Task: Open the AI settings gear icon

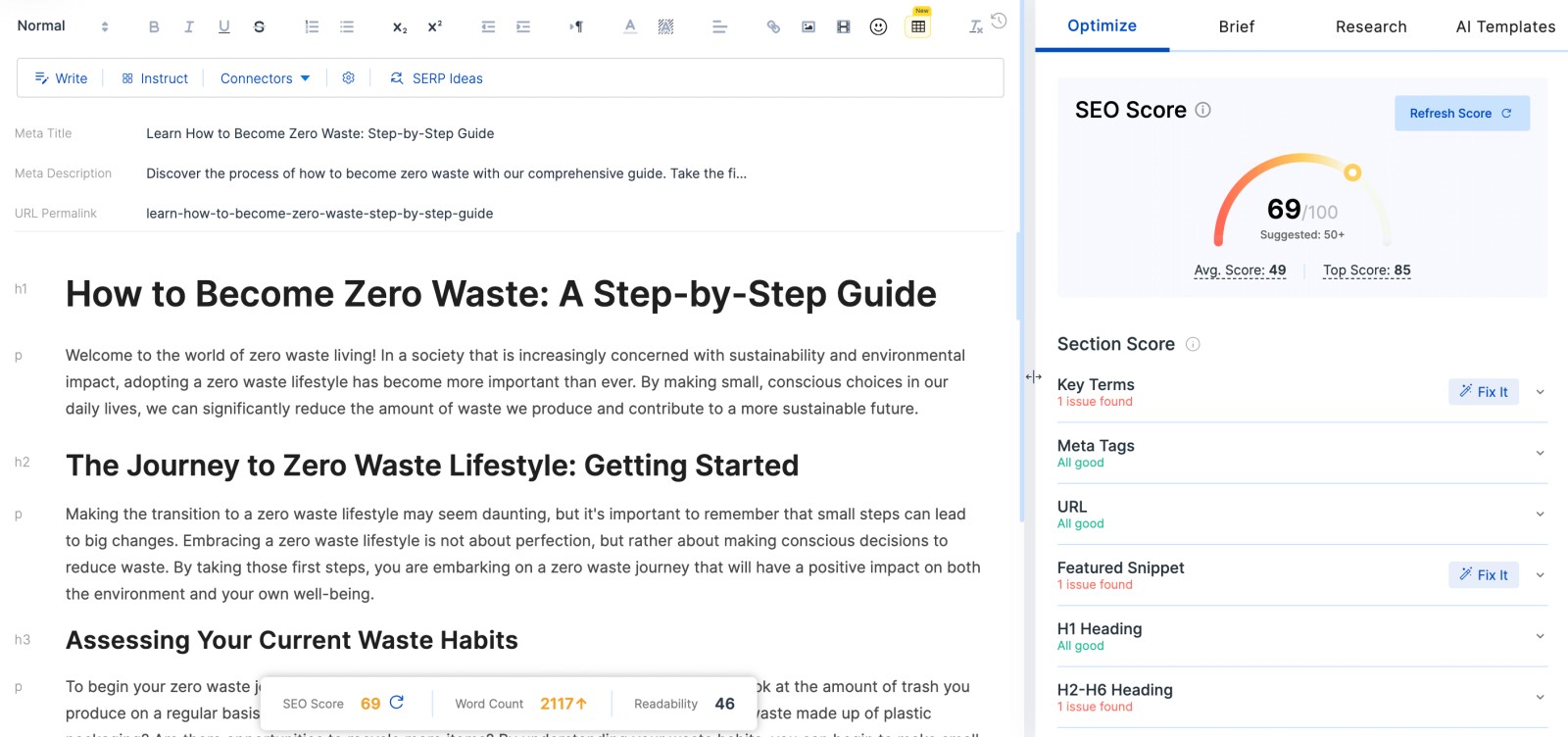Action: [348, 77]
